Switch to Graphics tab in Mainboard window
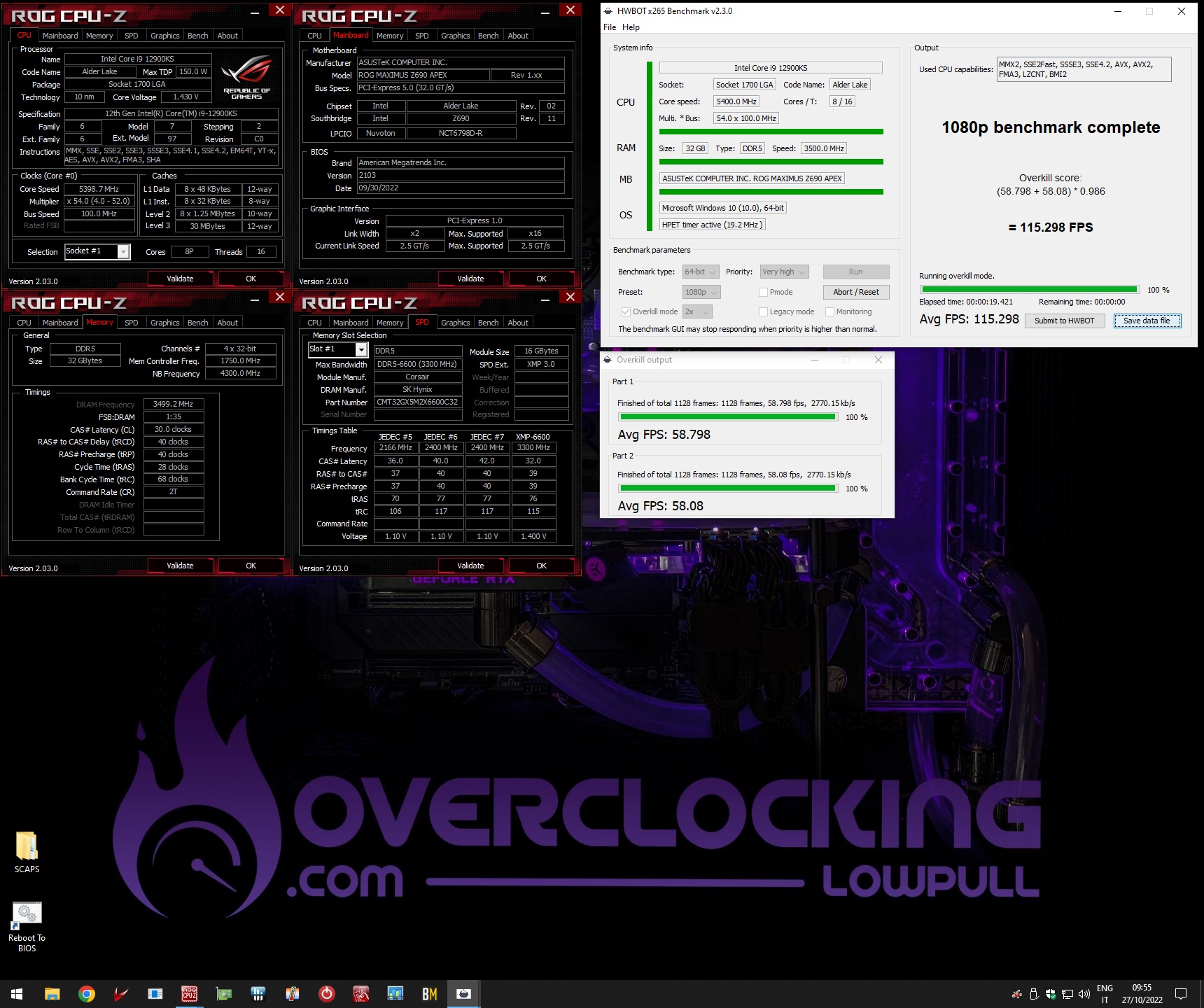The height and width of the screenshot is (1008, 1204). 456,36
